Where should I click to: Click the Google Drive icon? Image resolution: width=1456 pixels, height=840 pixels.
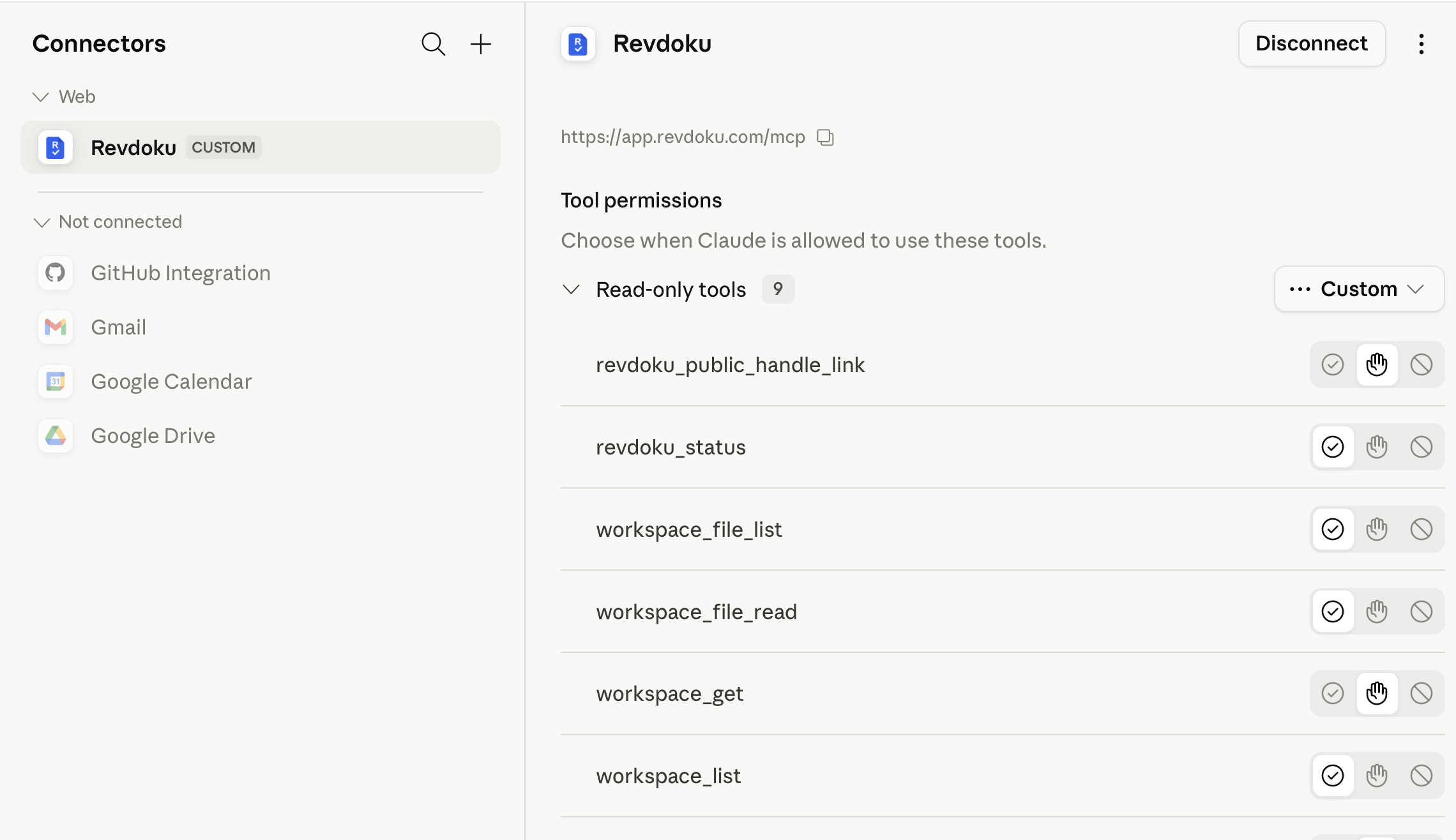[x=56, y=436]
